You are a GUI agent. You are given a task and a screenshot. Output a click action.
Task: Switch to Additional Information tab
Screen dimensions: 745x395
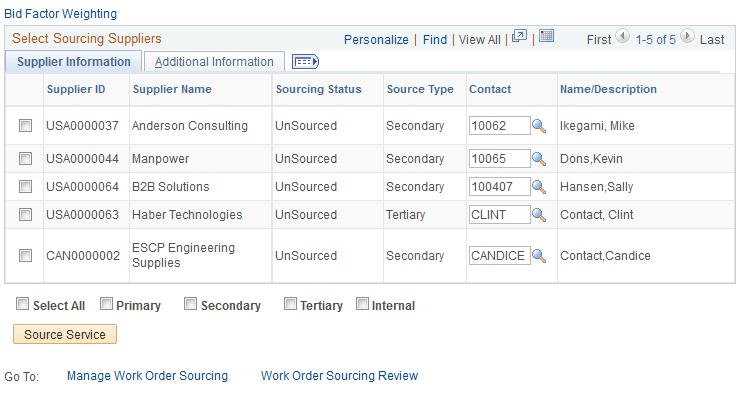tap(214, 62)
